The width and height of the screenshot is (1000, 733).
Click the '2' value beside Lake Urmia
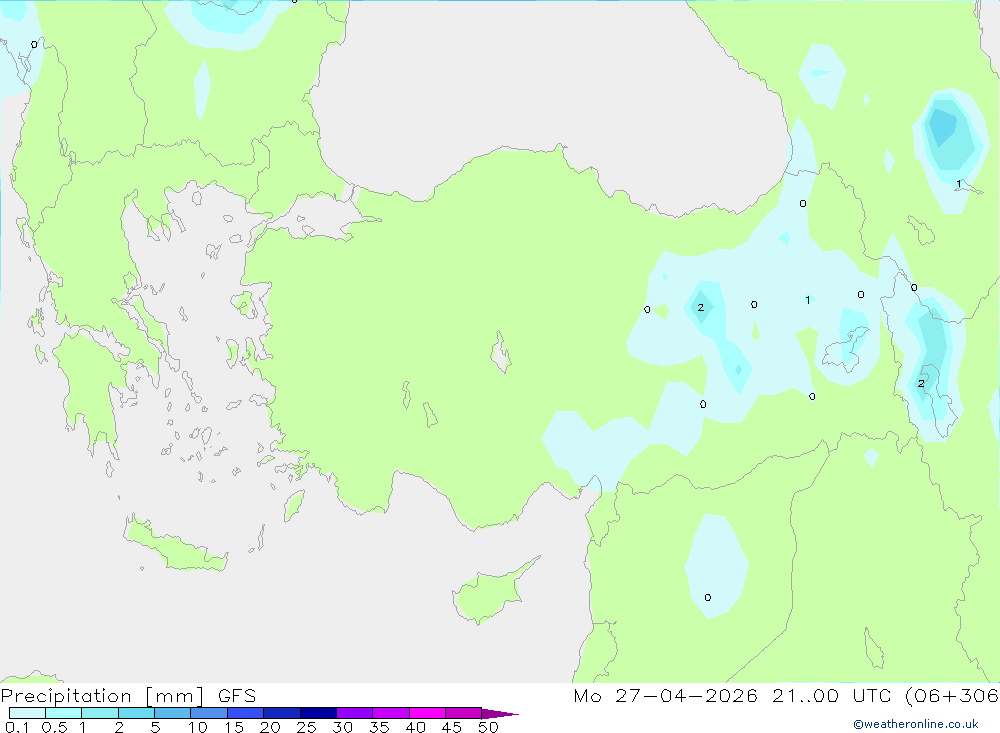pos(921,383)
